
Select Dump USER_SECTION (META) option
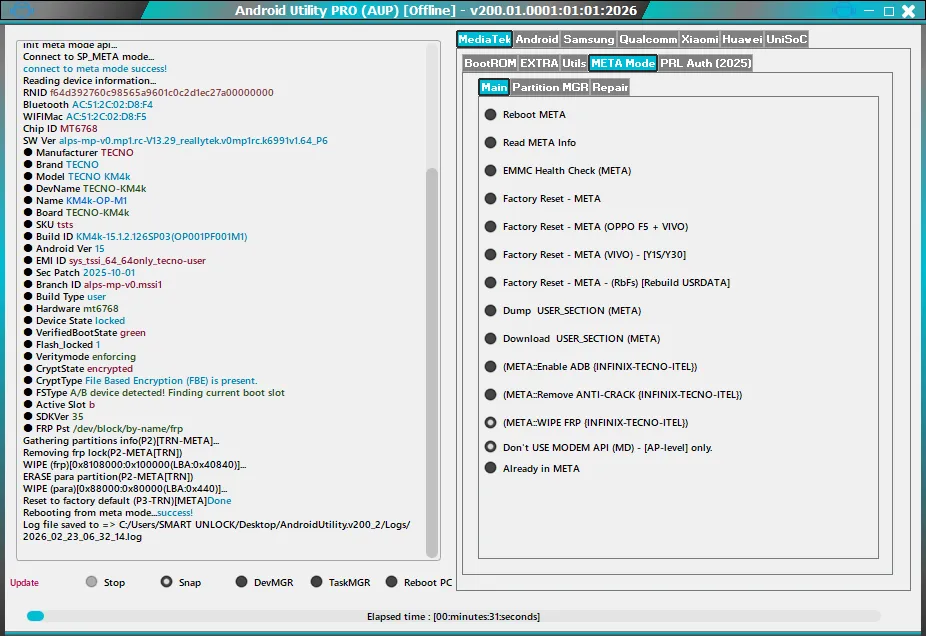tap(491, 311)
